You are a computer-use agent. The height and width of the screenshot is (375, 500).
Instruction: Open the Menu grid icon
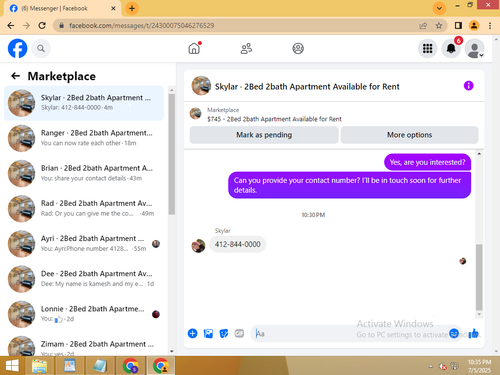pos(427,49)
